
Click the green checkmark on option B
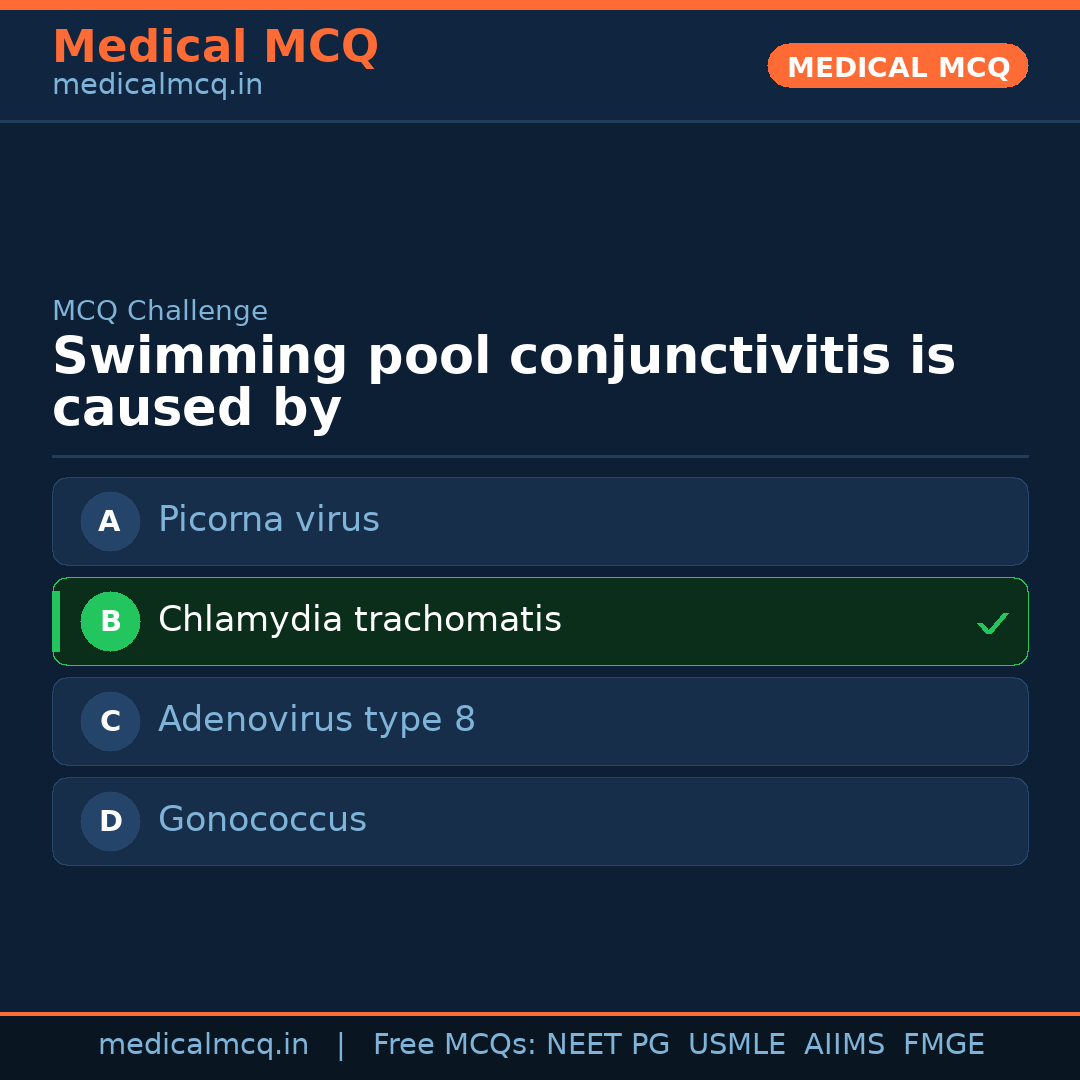point(992,623)
